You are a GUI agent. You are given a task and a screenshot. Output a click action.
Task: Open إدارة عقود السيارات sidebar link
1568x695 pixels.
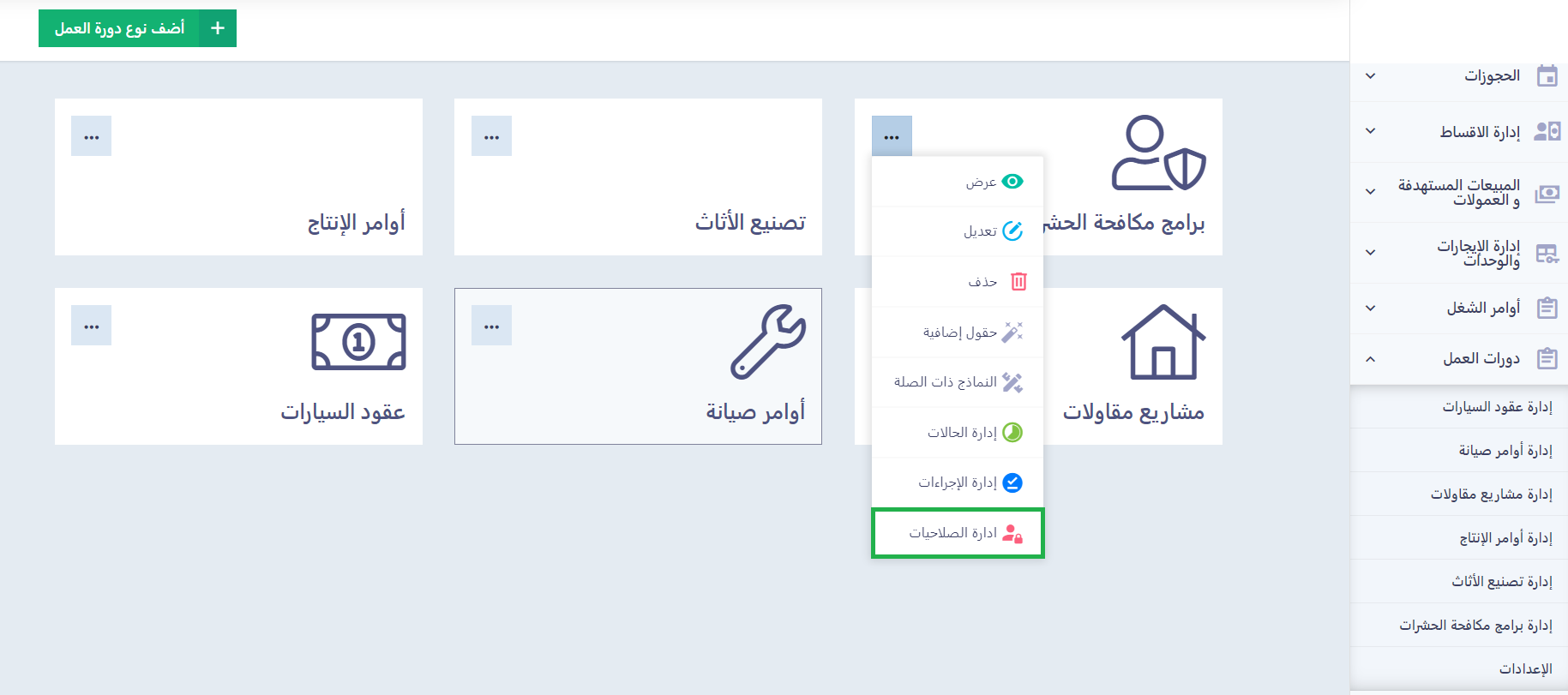[1497, 407]
